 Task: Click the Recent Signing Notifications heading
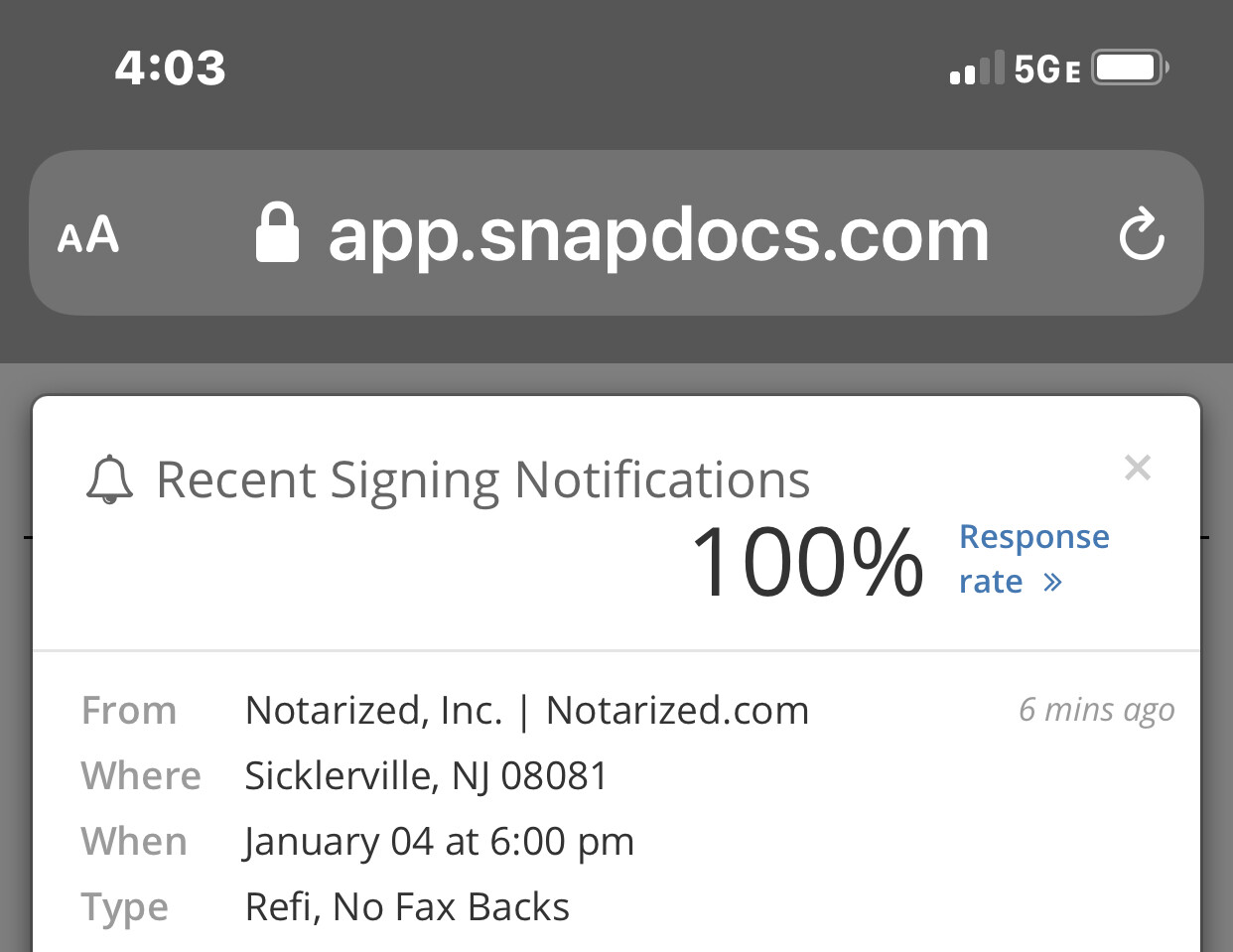(x=483, y=480)
